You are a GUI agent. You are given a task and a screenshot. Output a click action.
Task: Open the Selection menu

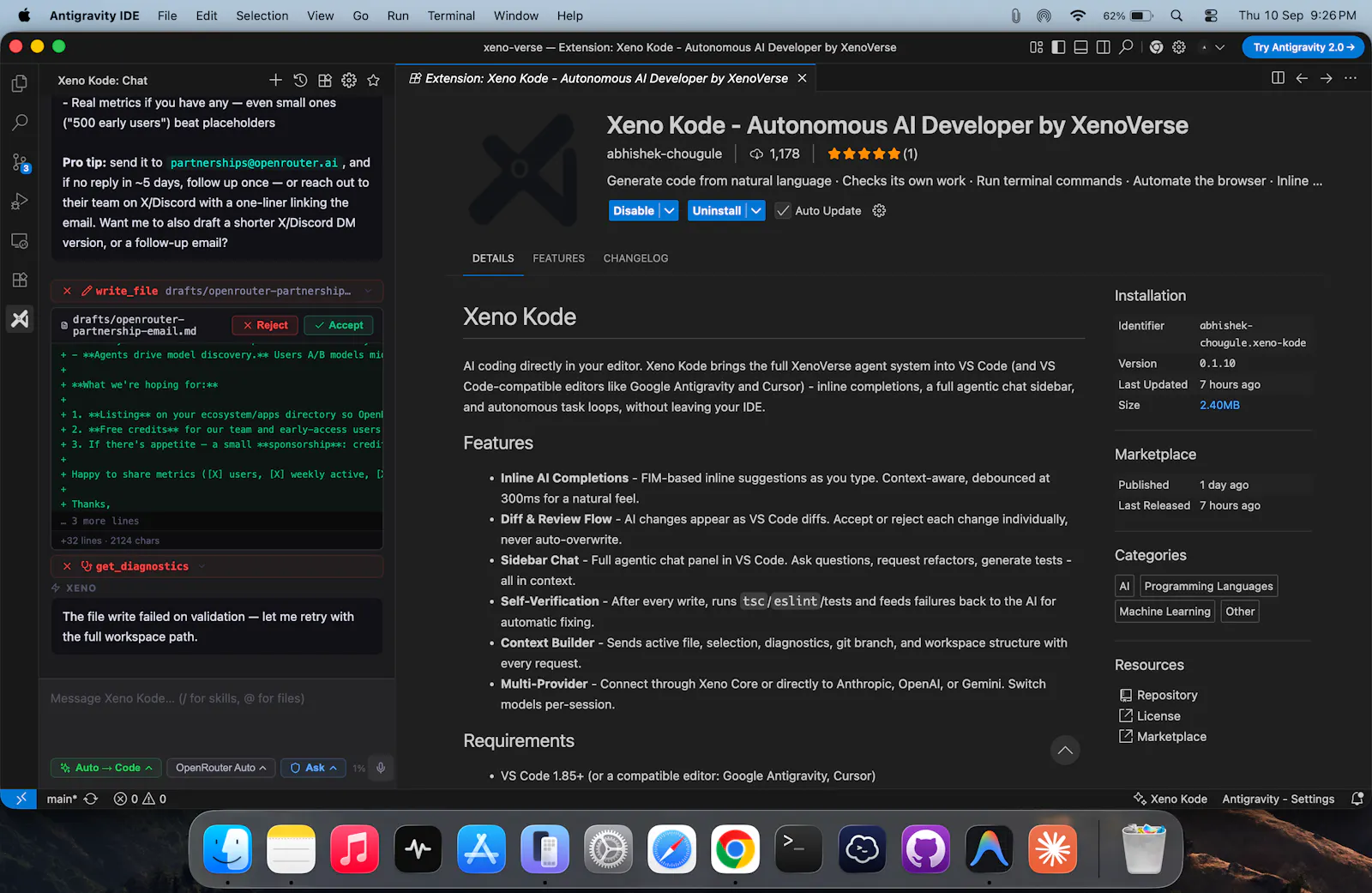click(x=262, y=15)
